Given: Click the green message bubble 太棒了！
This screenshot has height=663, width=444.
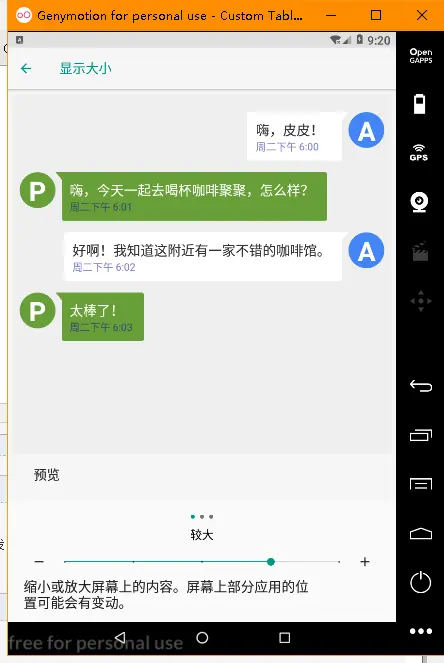Looking at the screenshot, I should coord(103,317).
